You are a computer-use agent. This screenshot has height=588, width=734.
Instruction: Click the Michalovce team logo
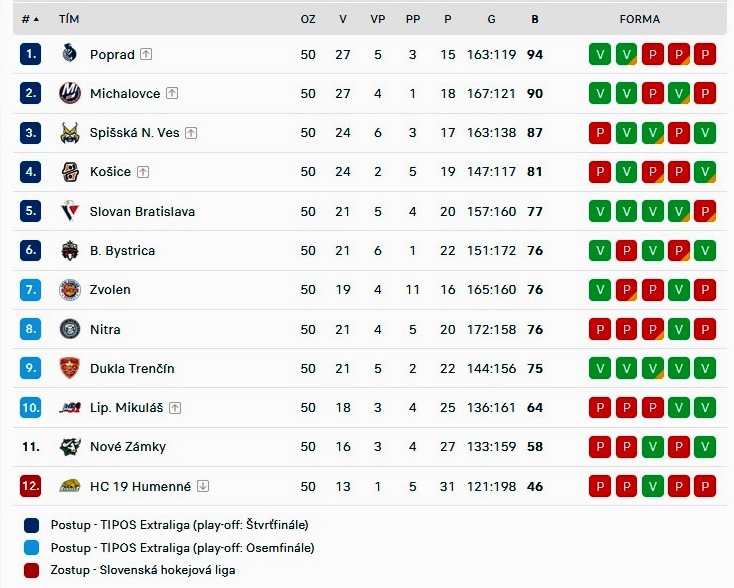pyautogui.click(x=70, y=93)
